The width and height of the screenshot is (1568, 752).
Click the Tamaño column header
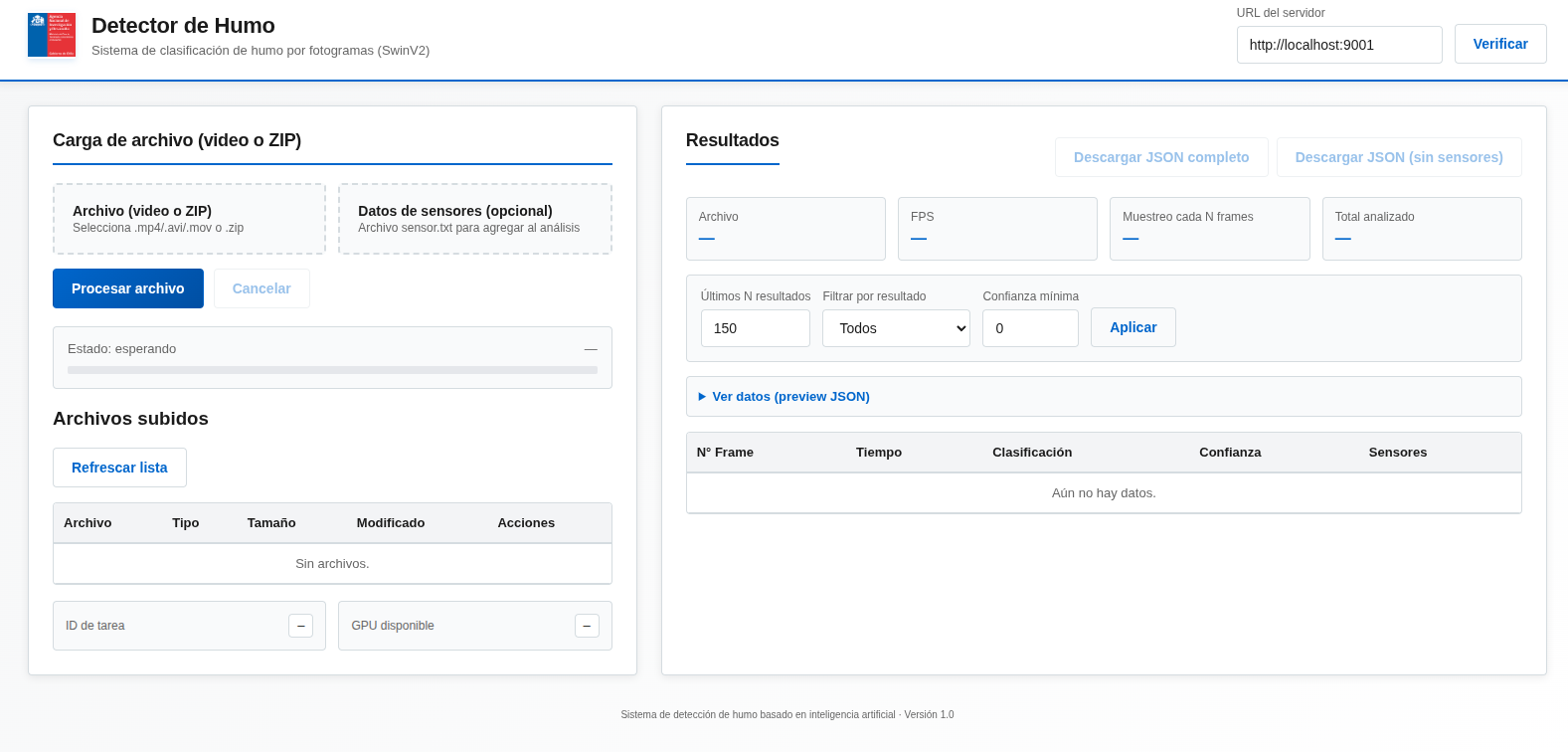[271, 523]
